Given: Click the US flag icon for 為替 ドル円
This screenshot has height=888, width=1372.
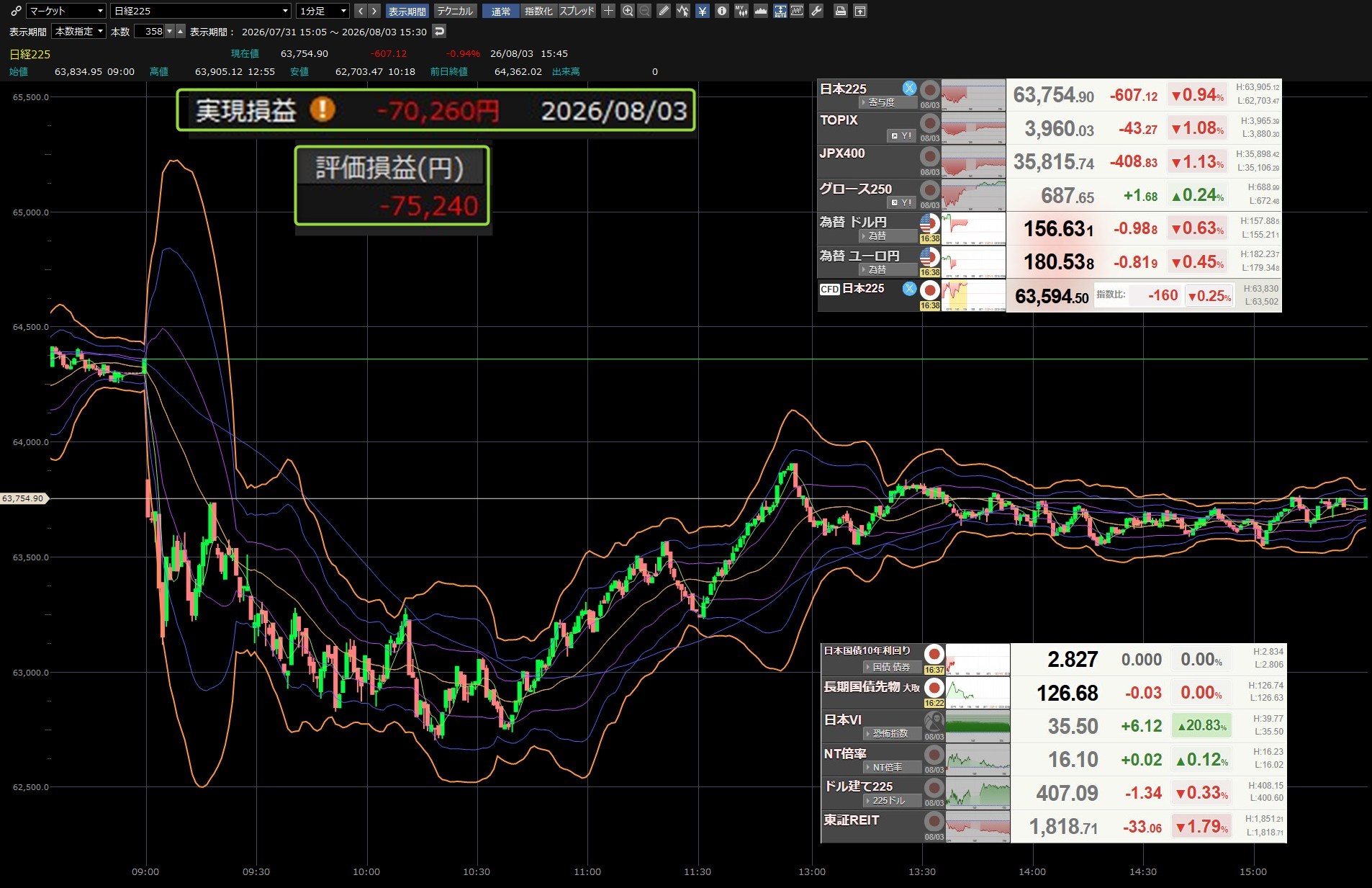Looking at the screenshot, I should tap(930, 223).
